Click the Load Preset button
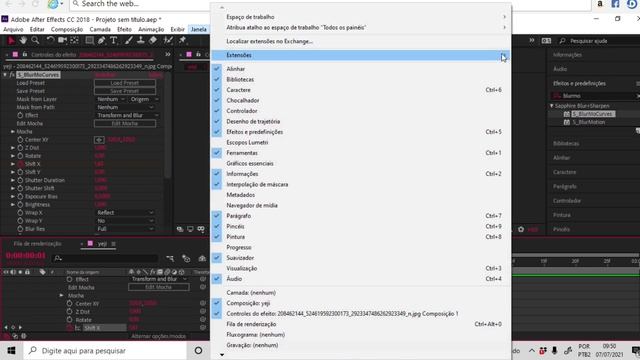This screenshot has height=360, width=640. pos(125,83)
